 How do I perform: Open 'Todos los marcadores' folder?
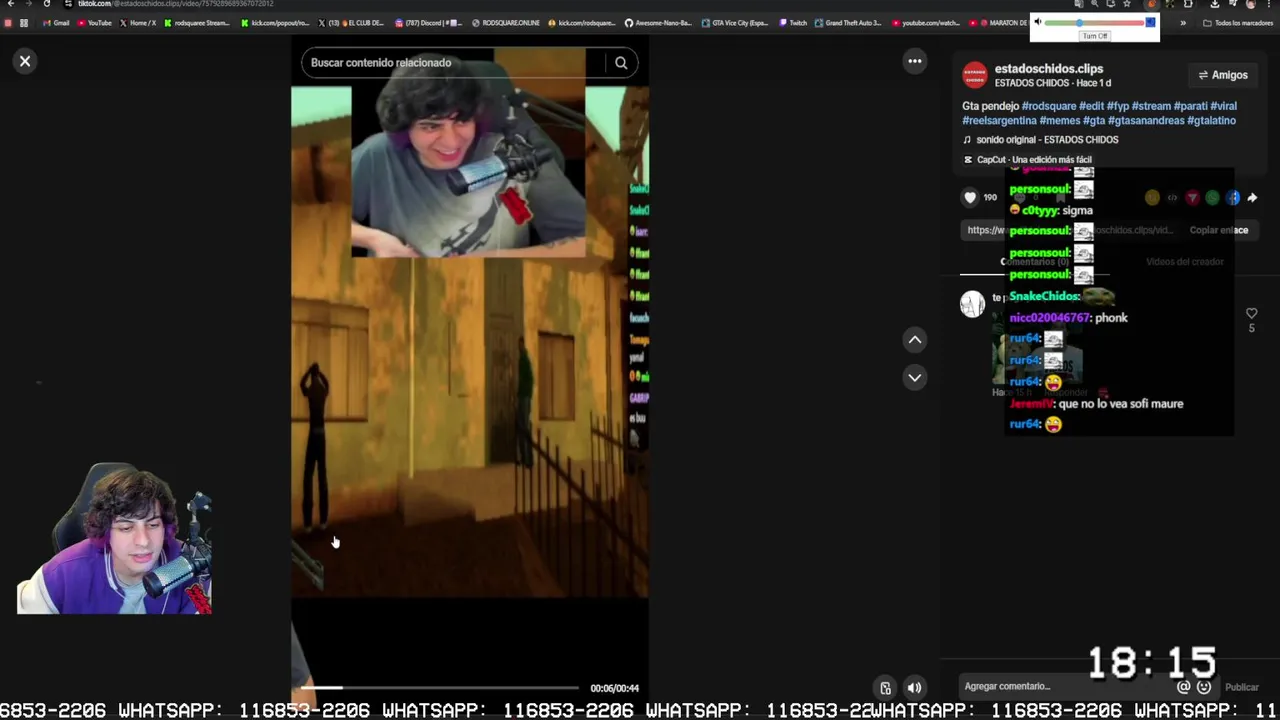coord(1238,23)
